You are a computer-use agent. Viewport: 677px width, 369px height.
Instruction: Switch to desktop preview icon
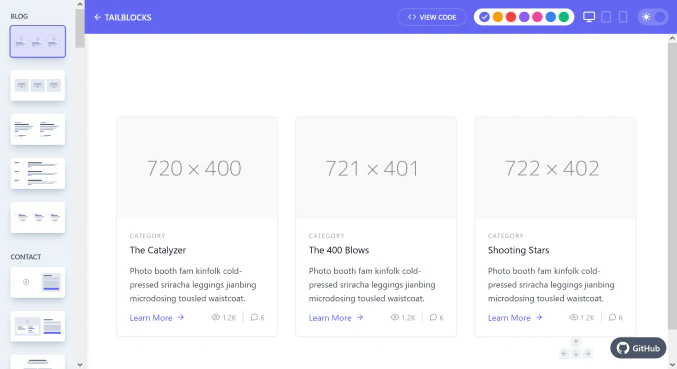pyautogui.click(x=589, y=17)
